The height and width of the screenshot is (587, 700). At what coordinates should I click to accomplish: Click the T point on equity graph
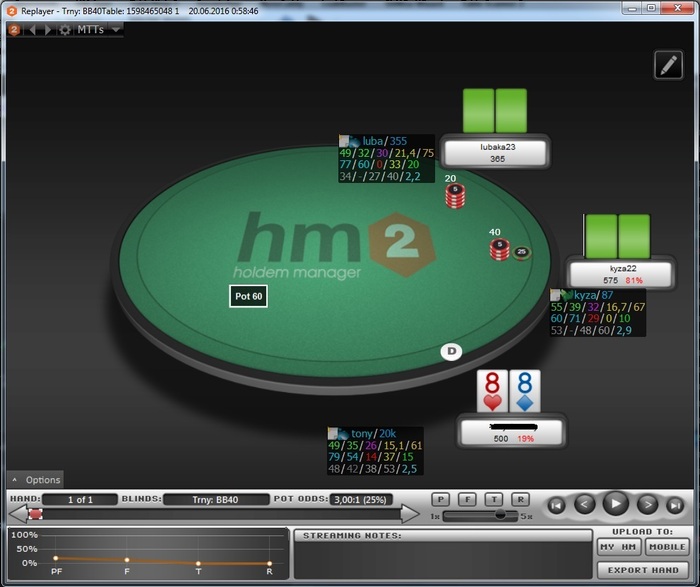click(x=198, y=563)
